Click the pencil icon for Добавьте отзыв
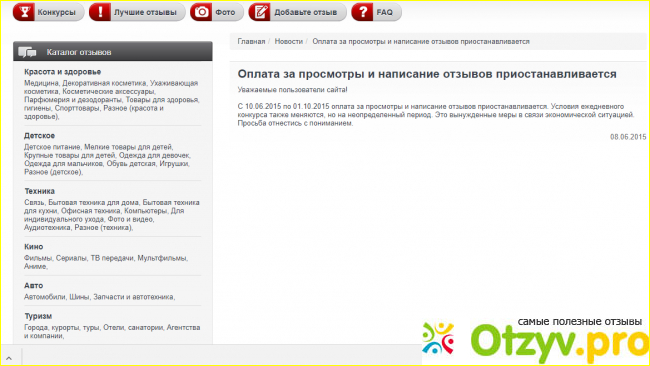Image resolution: width=650 pixels, height=366 pixels. [260, 12]
